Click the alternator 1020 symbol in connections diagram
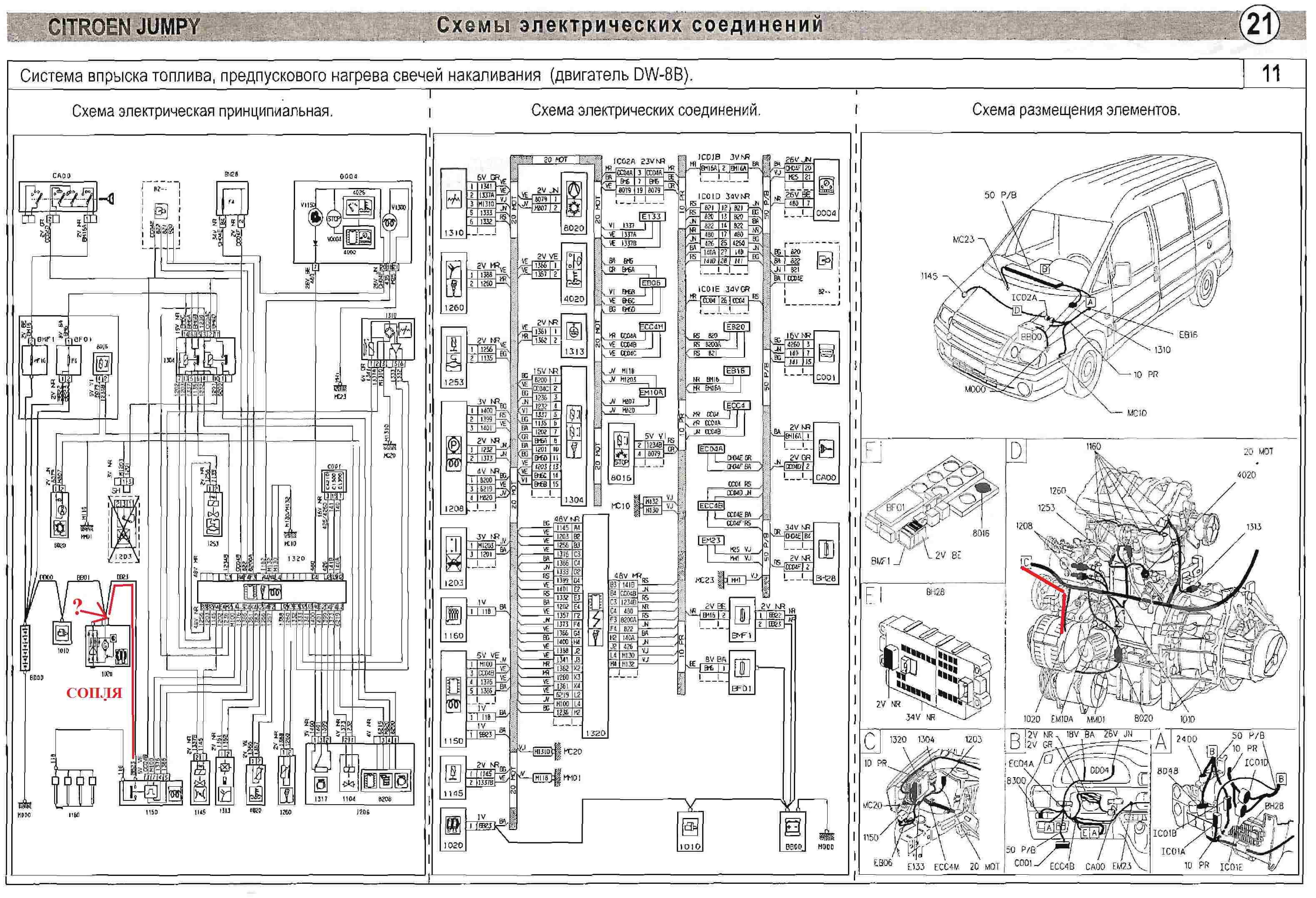 [453, 825]
